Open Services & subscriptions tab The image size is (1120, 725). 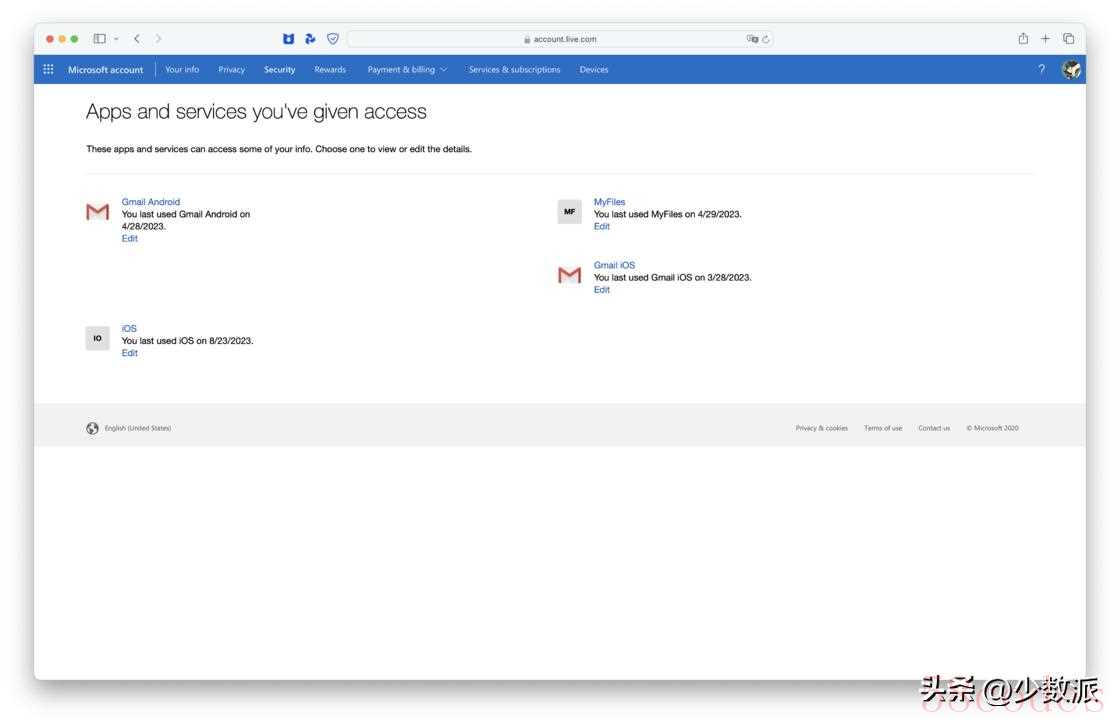tap(514, 69)
